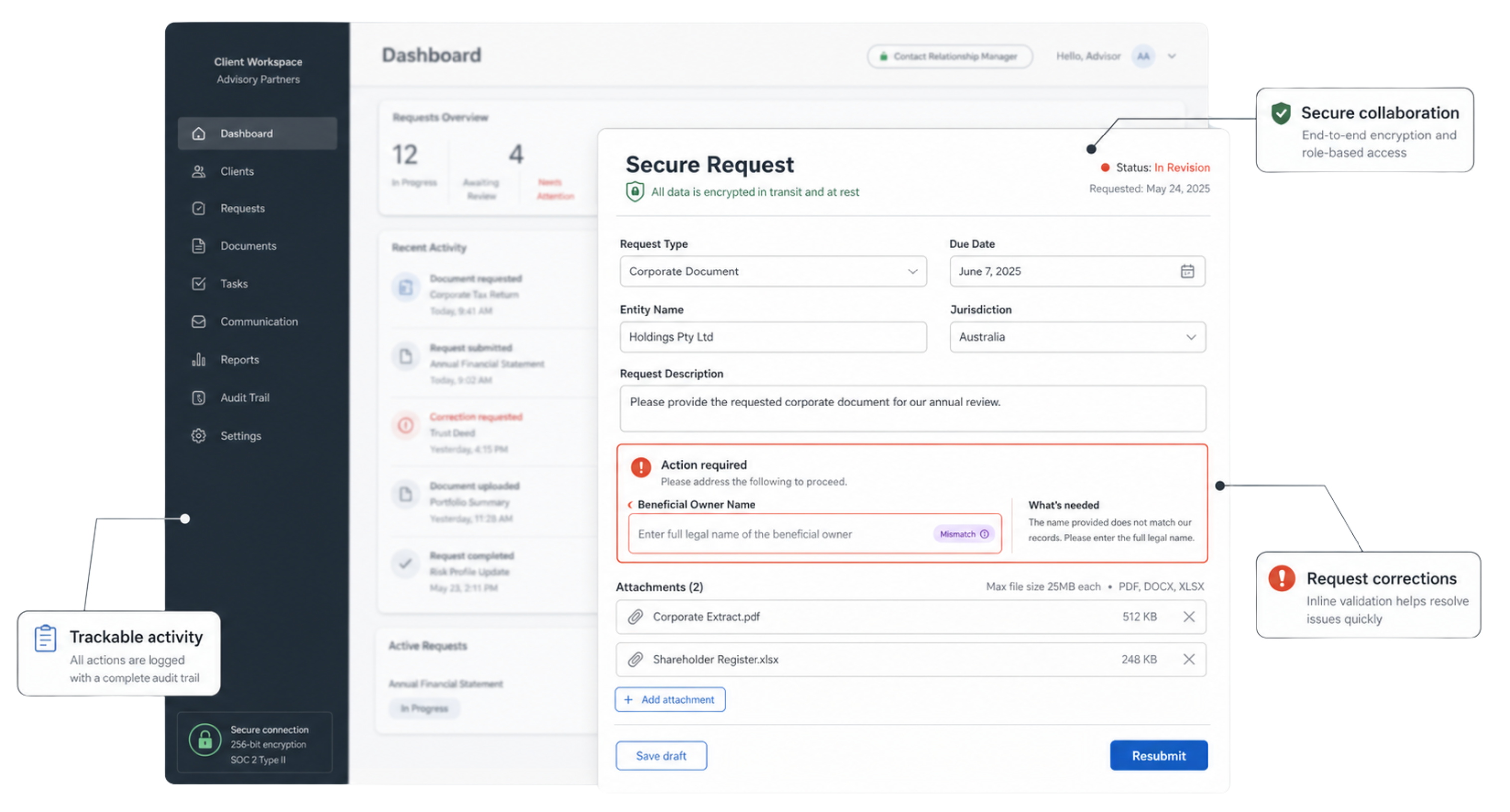Viewport: 1510px width, 812px height.
Task: Click the Request completed checkmark icon
Action: tap(406, 564)
